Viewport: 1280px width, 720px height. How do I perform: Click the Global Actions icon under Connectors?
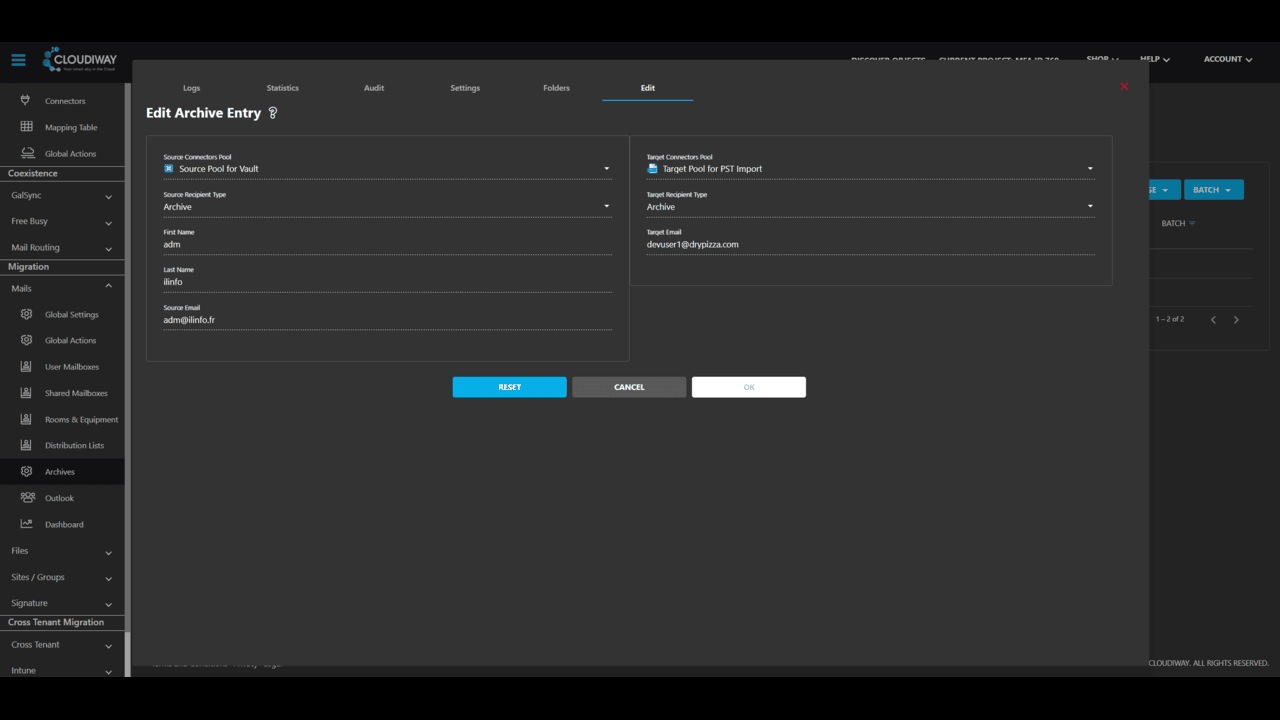26,153
